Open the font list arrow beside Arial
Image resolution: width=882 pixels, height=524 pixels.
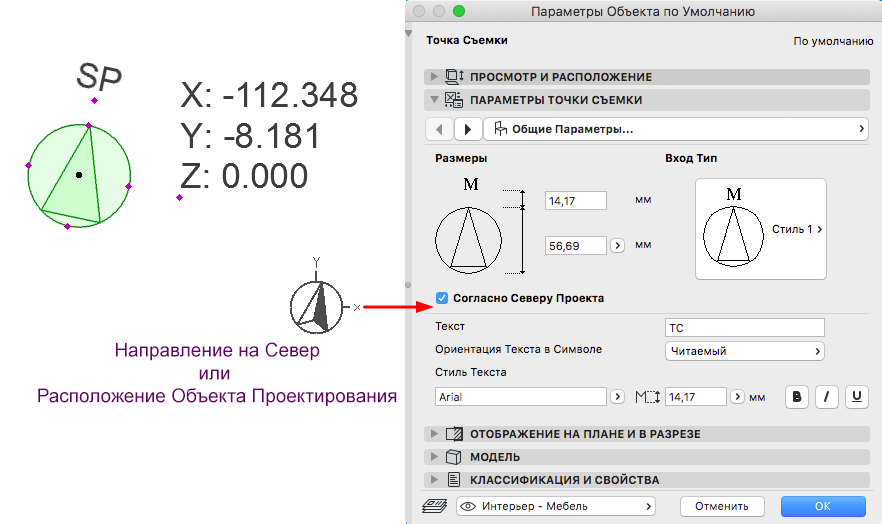click(618, 397)
